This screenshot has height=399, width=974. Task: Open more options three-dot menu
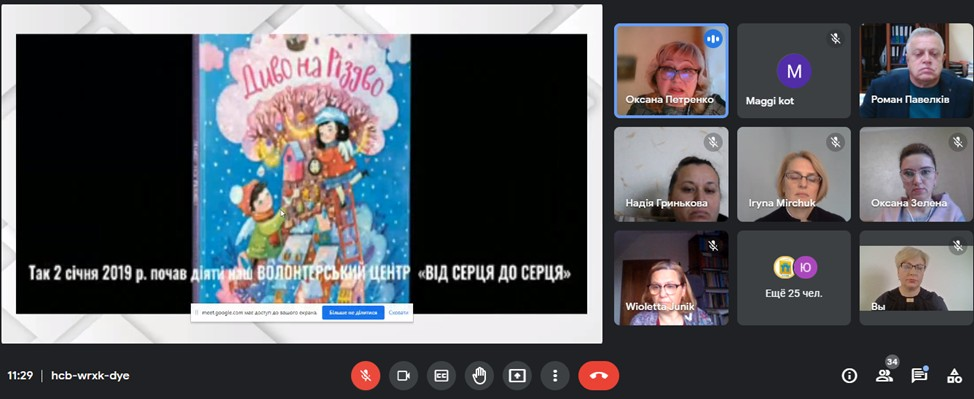click(x=555, y=375)
